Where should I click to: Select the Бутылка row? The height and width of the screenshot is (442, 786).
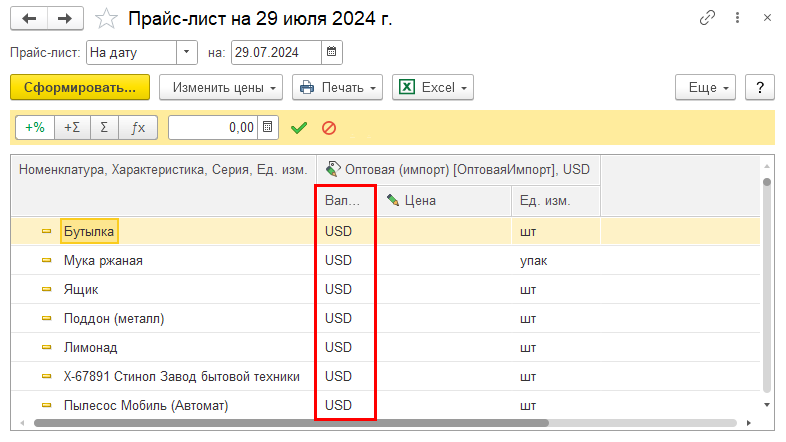point(385,232)
